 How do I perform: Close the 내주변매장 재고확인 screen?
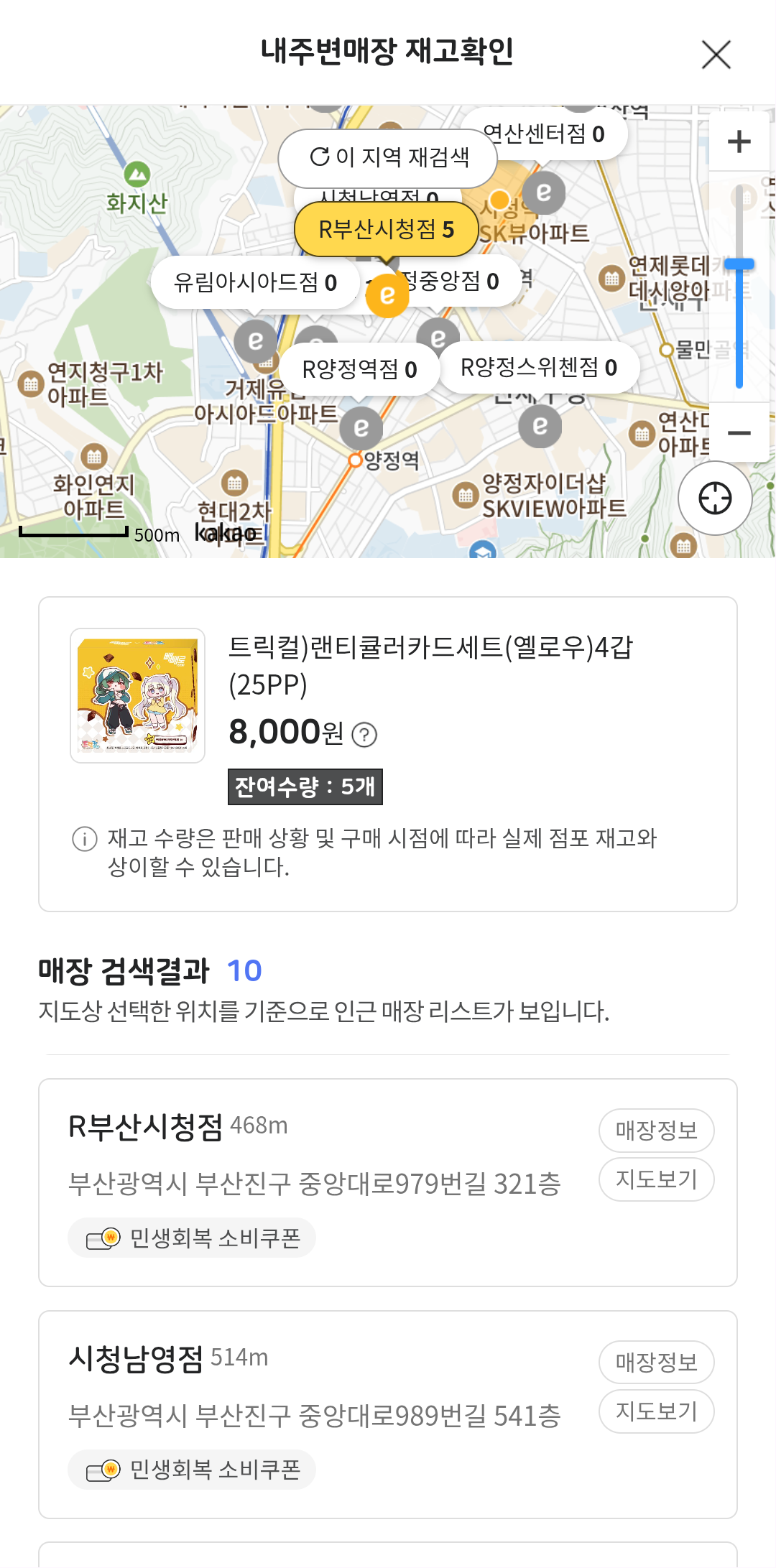(716, 55)
